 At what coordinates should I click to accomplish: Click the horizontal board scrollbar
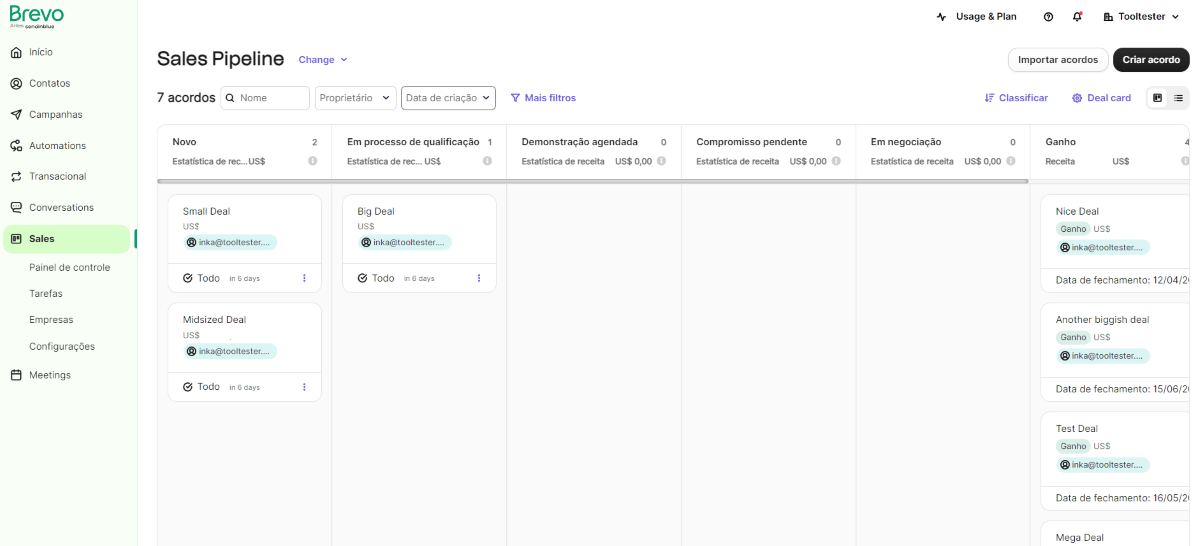[x=593, y=181]
